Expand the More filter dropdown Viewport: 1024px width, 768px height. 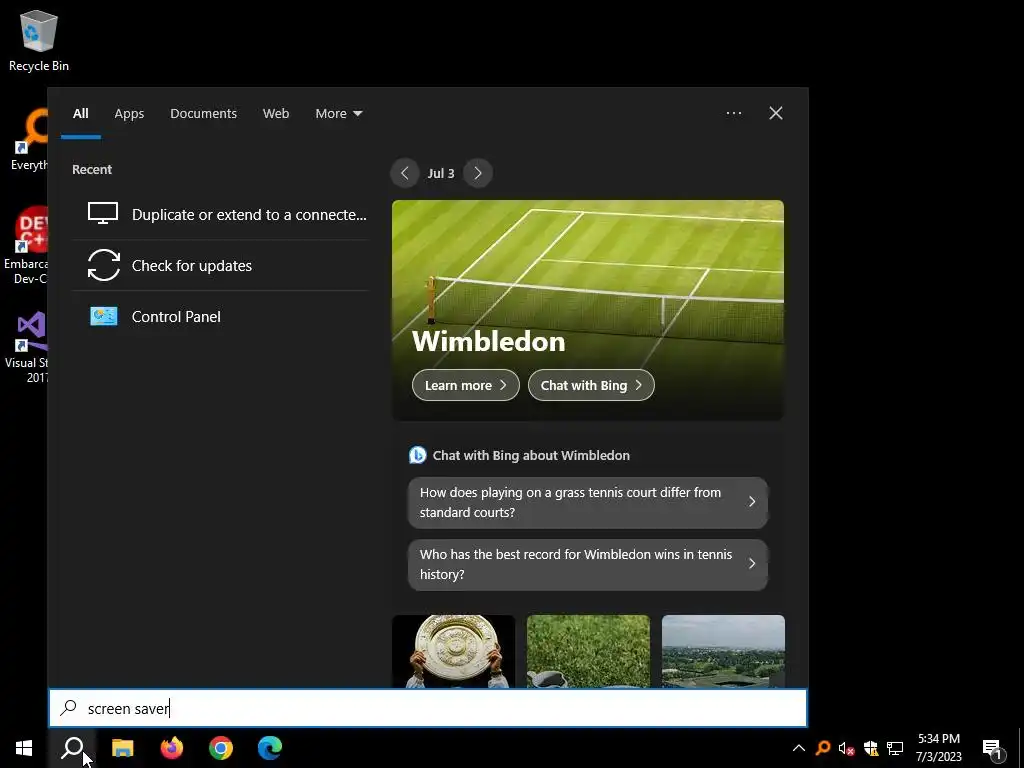click(x=338, y=114)
